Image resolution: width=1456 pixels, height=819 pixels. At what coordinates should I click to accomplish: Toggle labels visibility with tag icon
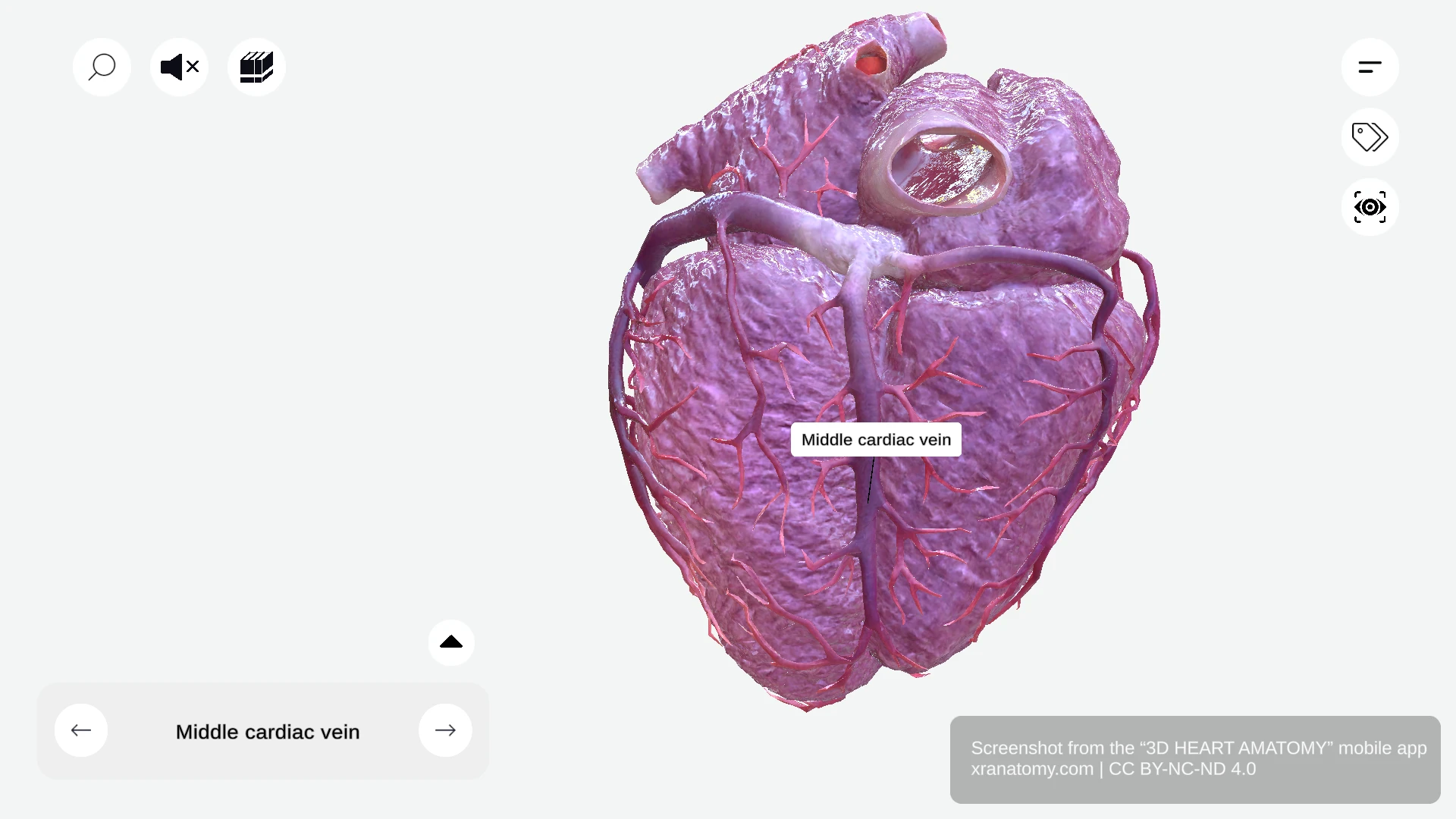click(x=1370, y=137)
